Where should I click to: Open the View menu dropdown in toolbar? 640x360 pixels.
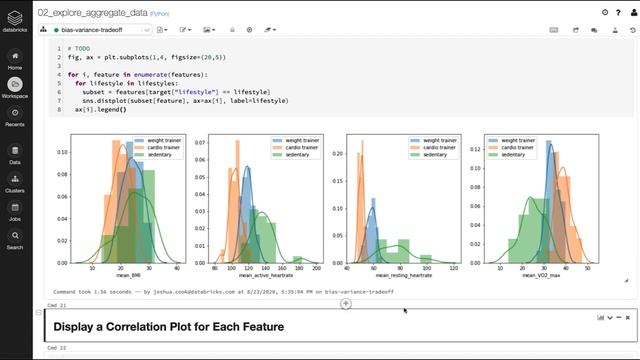click(209, 30)
